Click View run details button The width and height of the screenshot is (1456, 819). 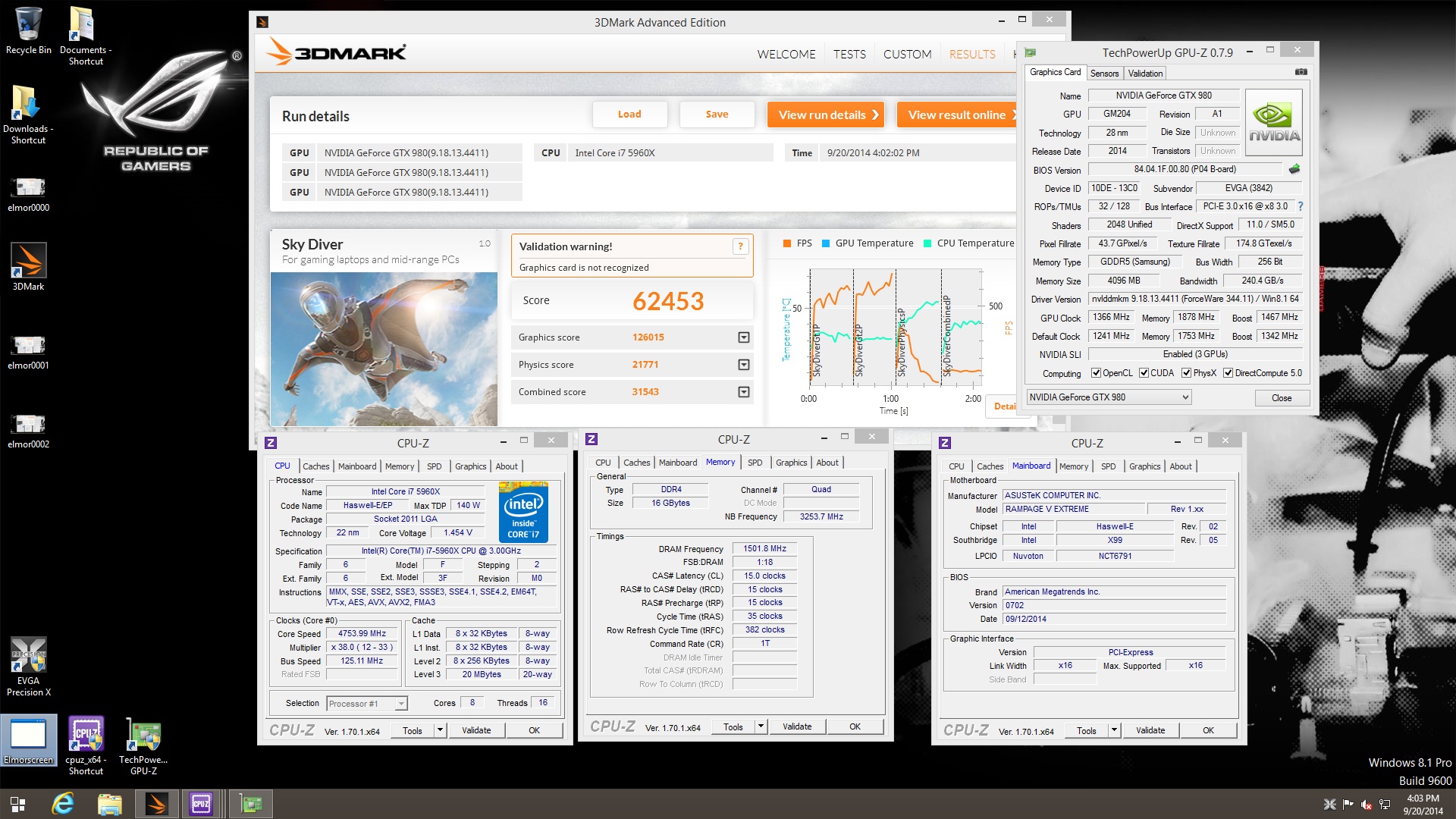point(826,115)
